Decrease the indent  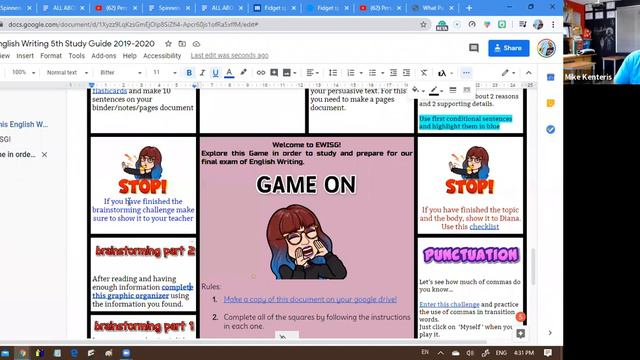coord(393,73)
